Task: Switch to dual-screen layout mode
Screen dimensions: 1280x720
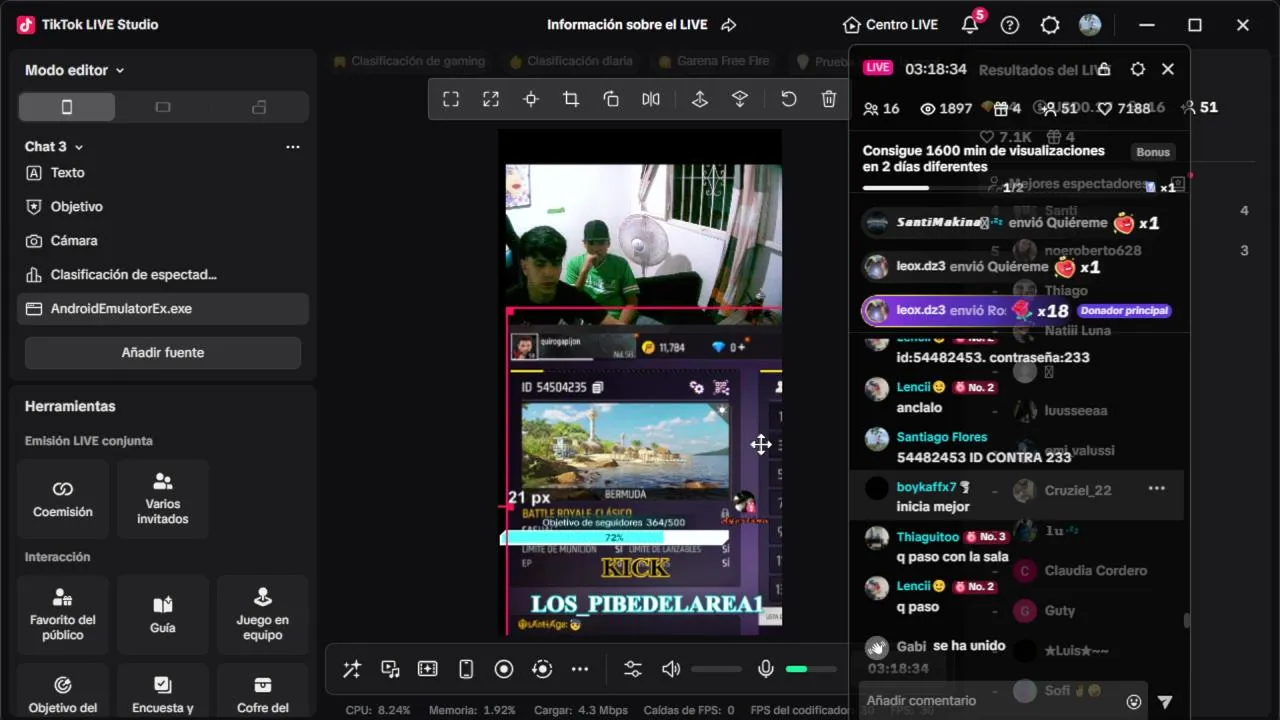Action: [x=259, y=107]
